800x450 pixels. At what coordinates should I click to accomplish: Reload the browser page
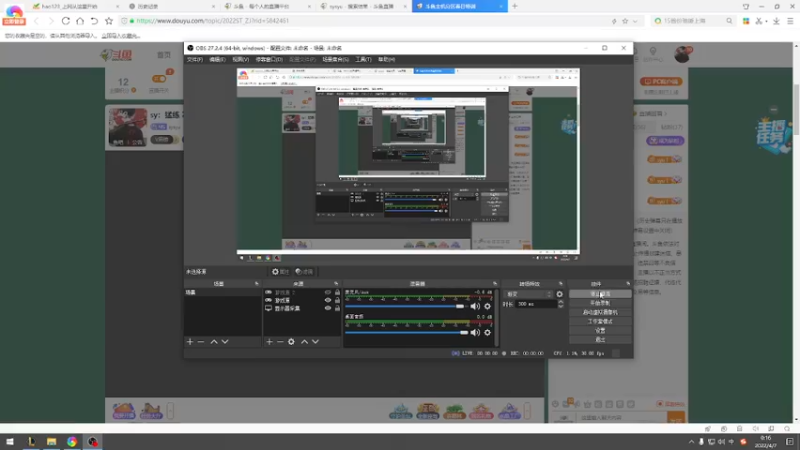pyautogui.click(x=65, y=21)
